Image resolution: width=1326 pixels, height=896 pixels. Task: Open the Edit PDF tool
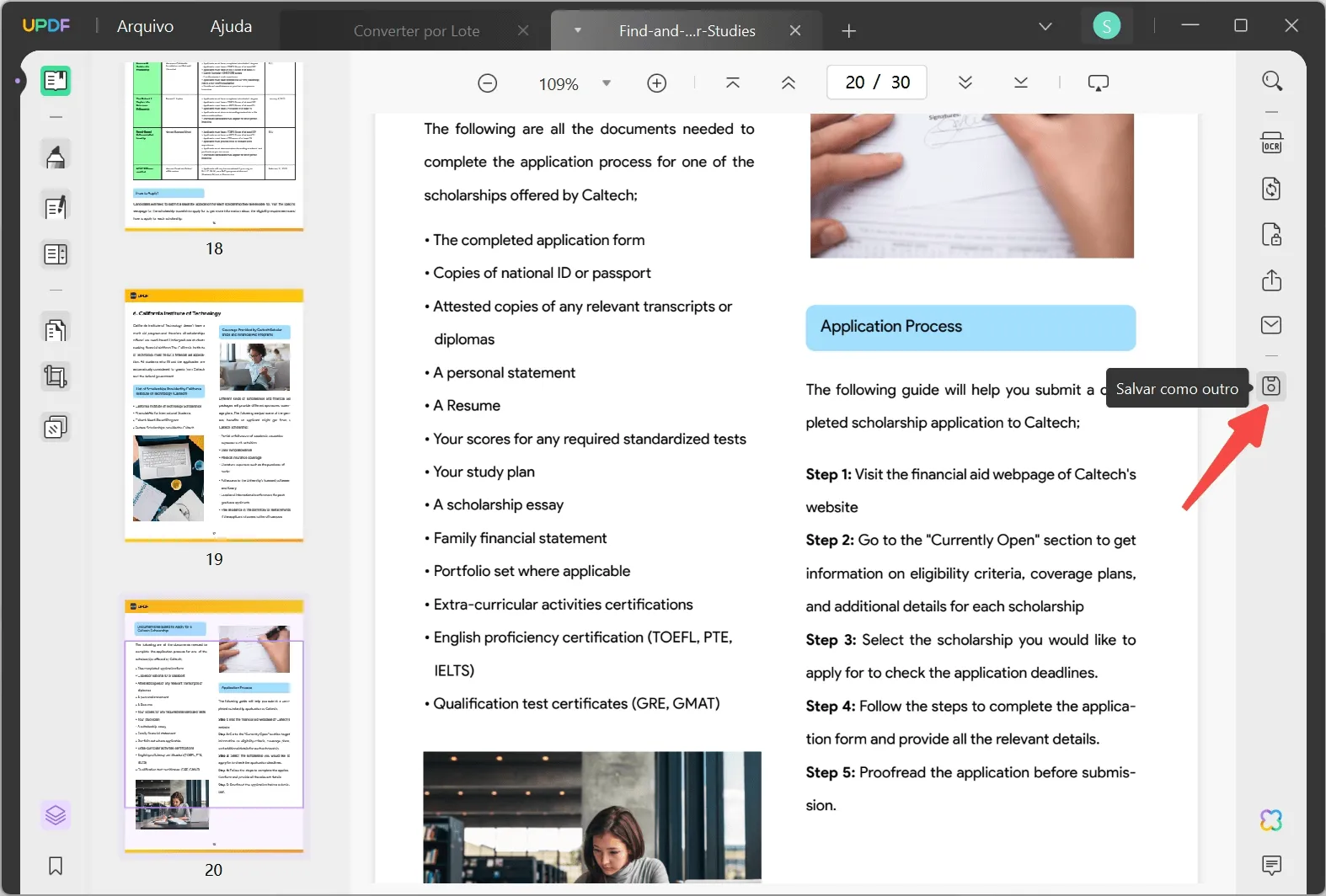56,206
